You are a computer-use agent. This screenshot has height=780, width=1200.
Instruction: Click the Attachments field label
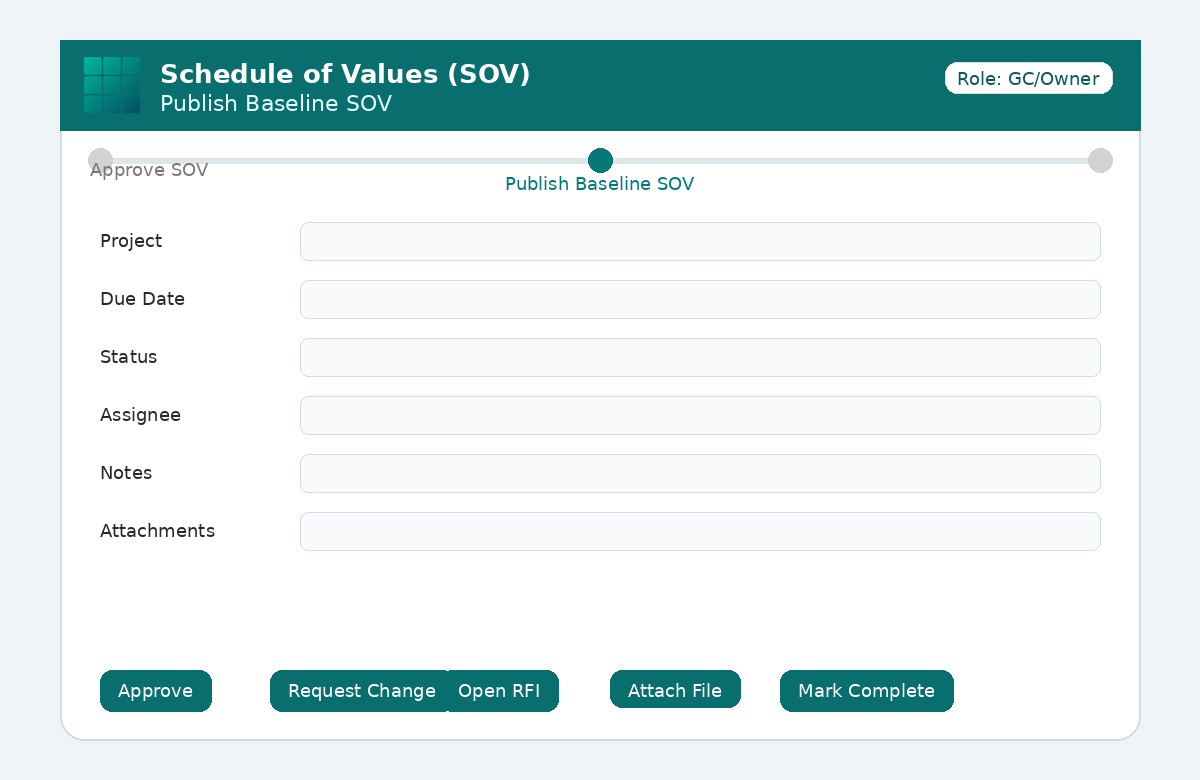click(x=157, y=531)
